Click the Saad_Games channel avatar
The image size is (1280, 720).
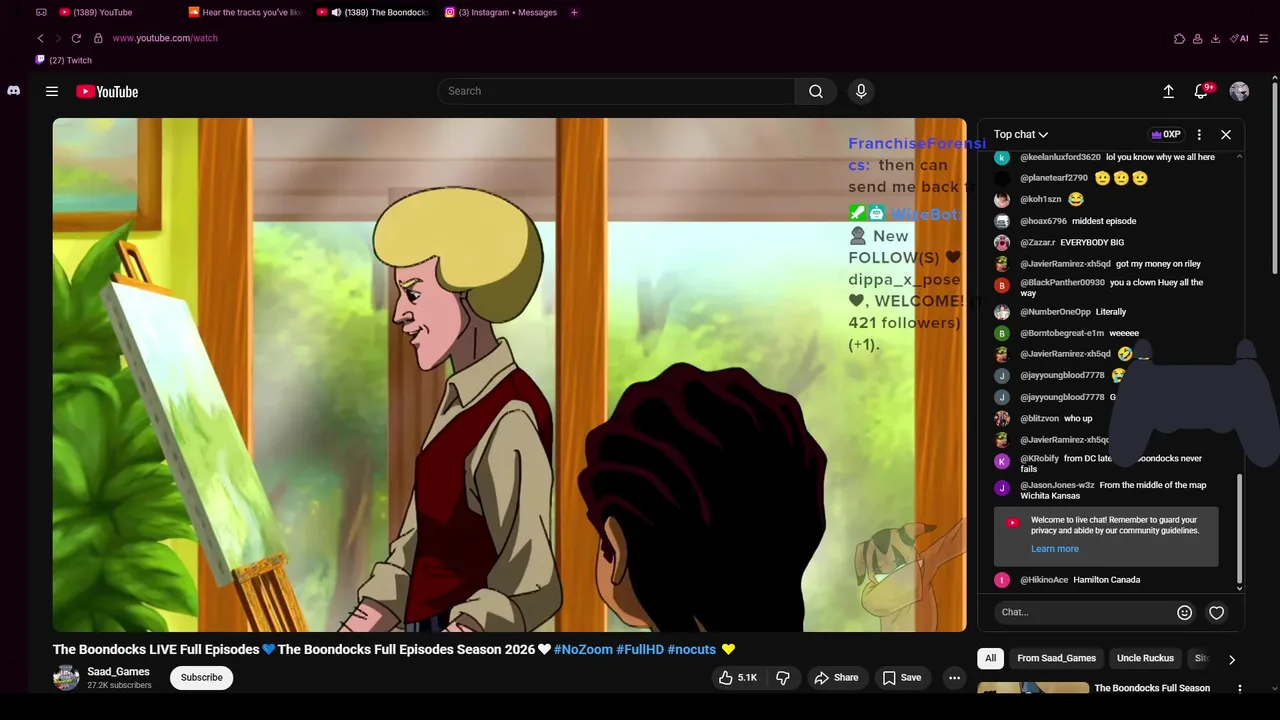tap(66, 678)
